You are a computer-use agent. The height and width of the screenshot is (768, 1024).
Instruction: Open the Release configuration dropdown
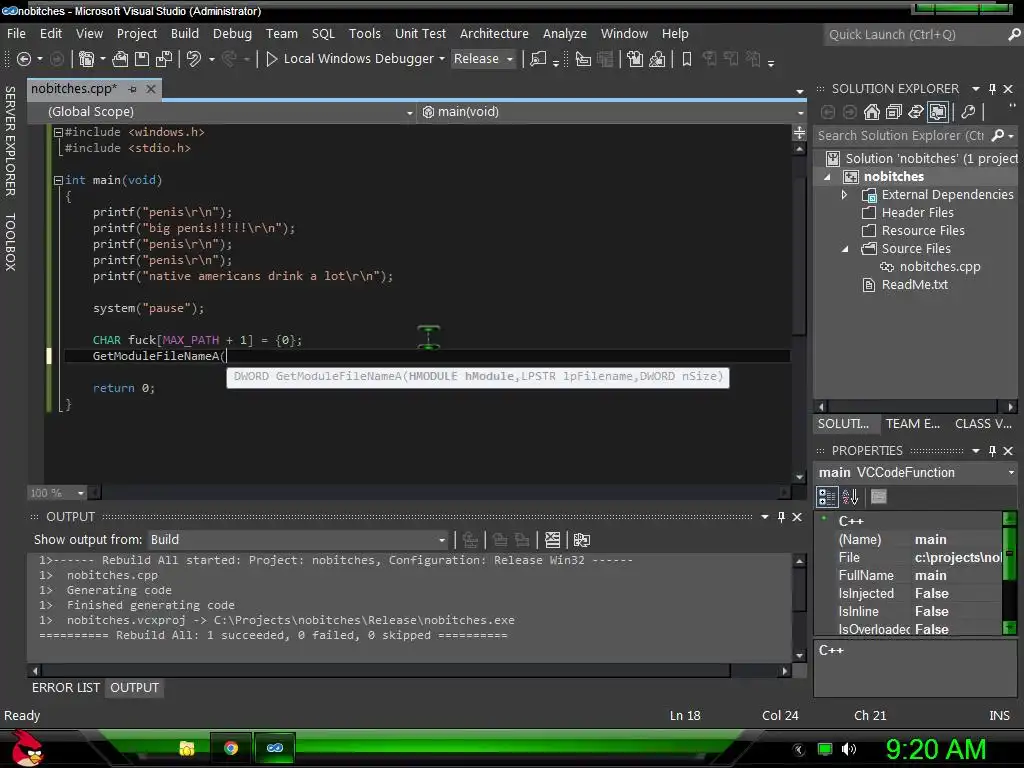(x=483, y=59)
